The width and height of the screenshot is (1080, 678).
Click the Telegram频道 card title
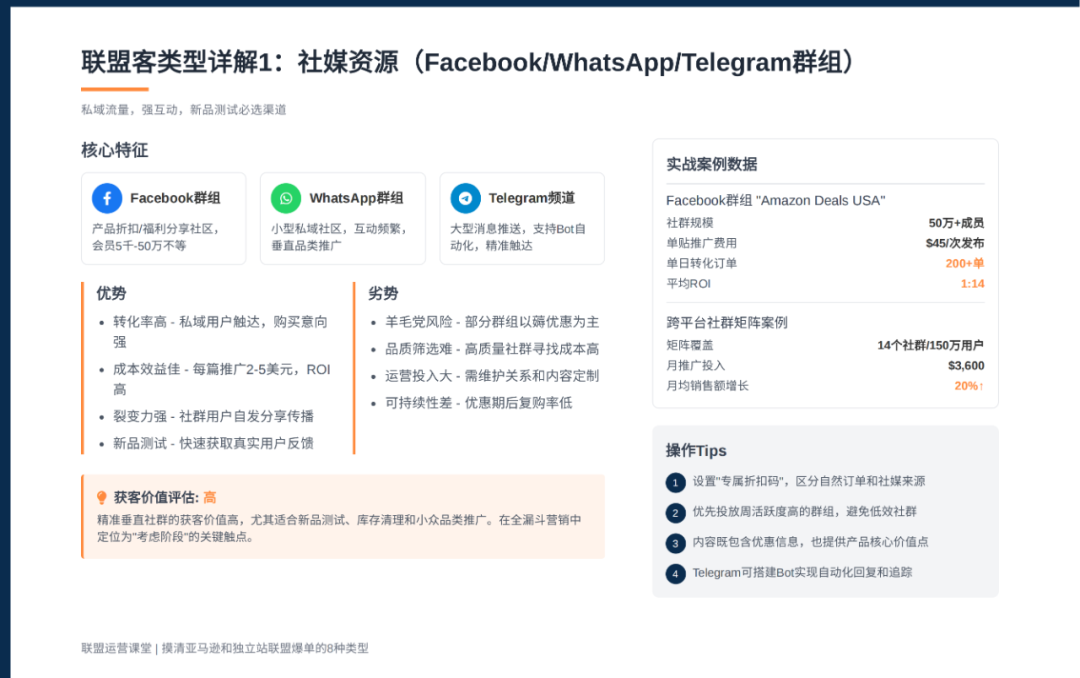pos(532,198)
